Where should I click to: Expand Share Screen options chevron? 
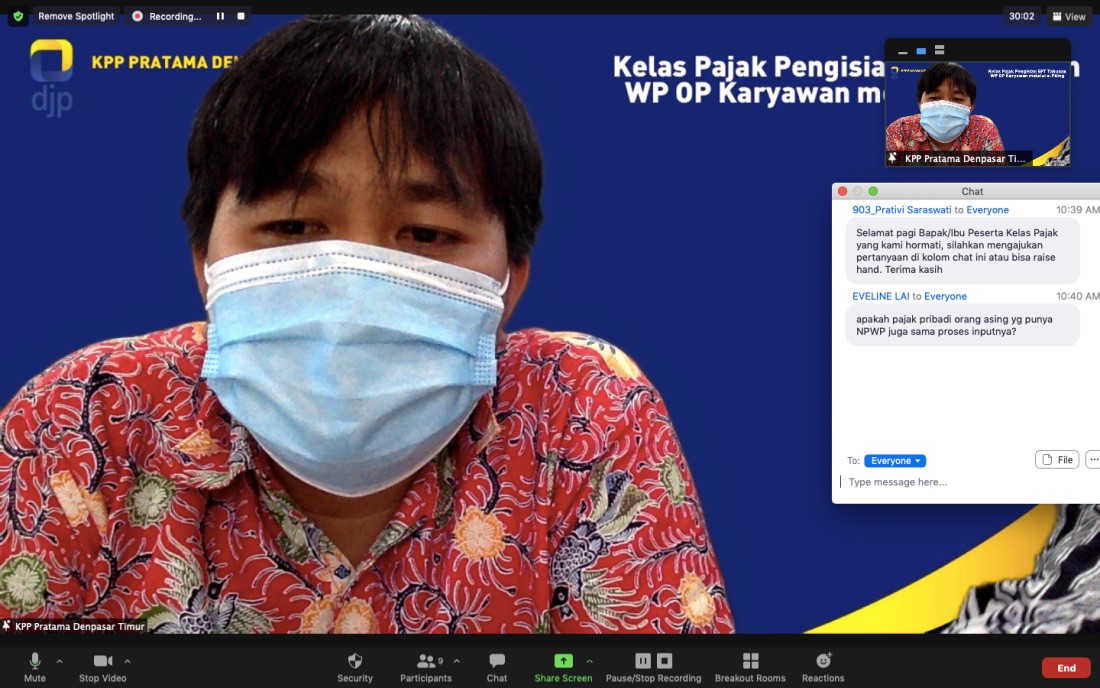tap(589, 661)
